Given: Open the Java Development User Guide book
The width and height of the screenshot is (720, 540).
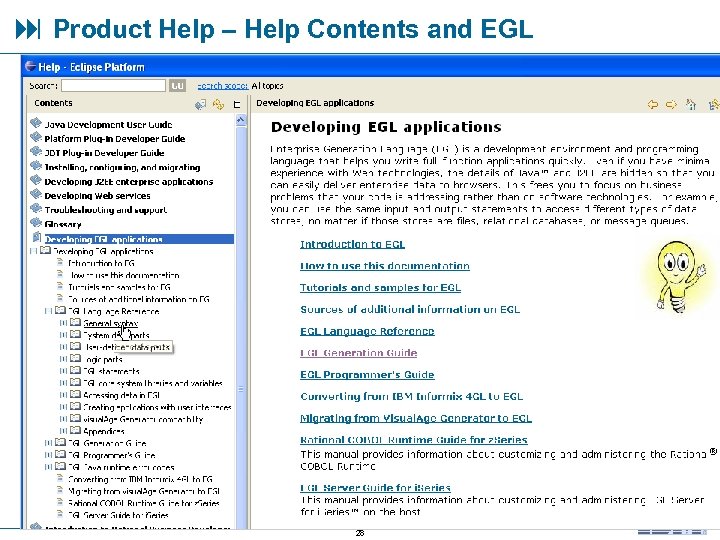Looking at the screenshot, I should tap(108, 124).
